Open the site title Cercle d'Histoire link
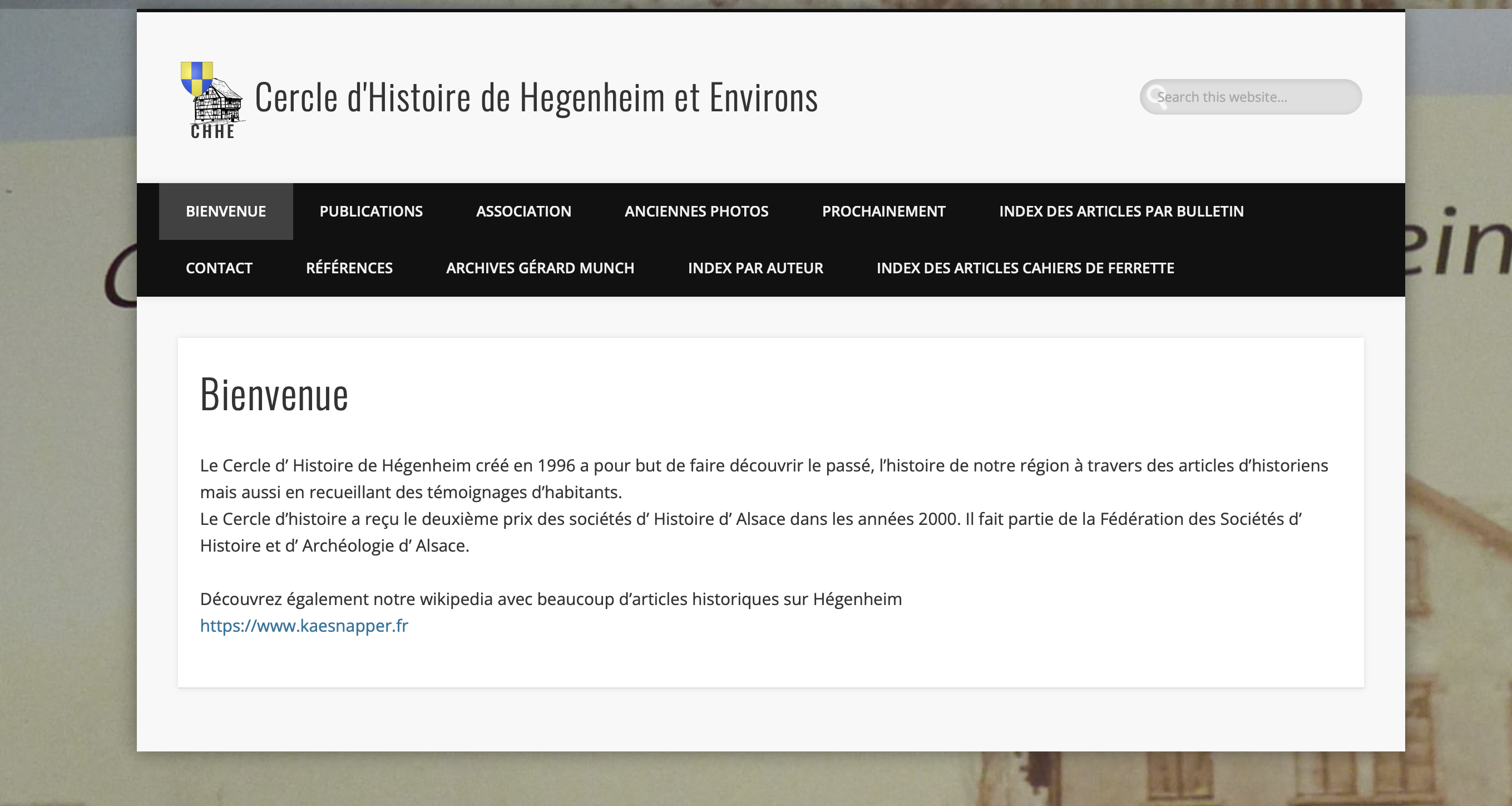 coord(536,97)
